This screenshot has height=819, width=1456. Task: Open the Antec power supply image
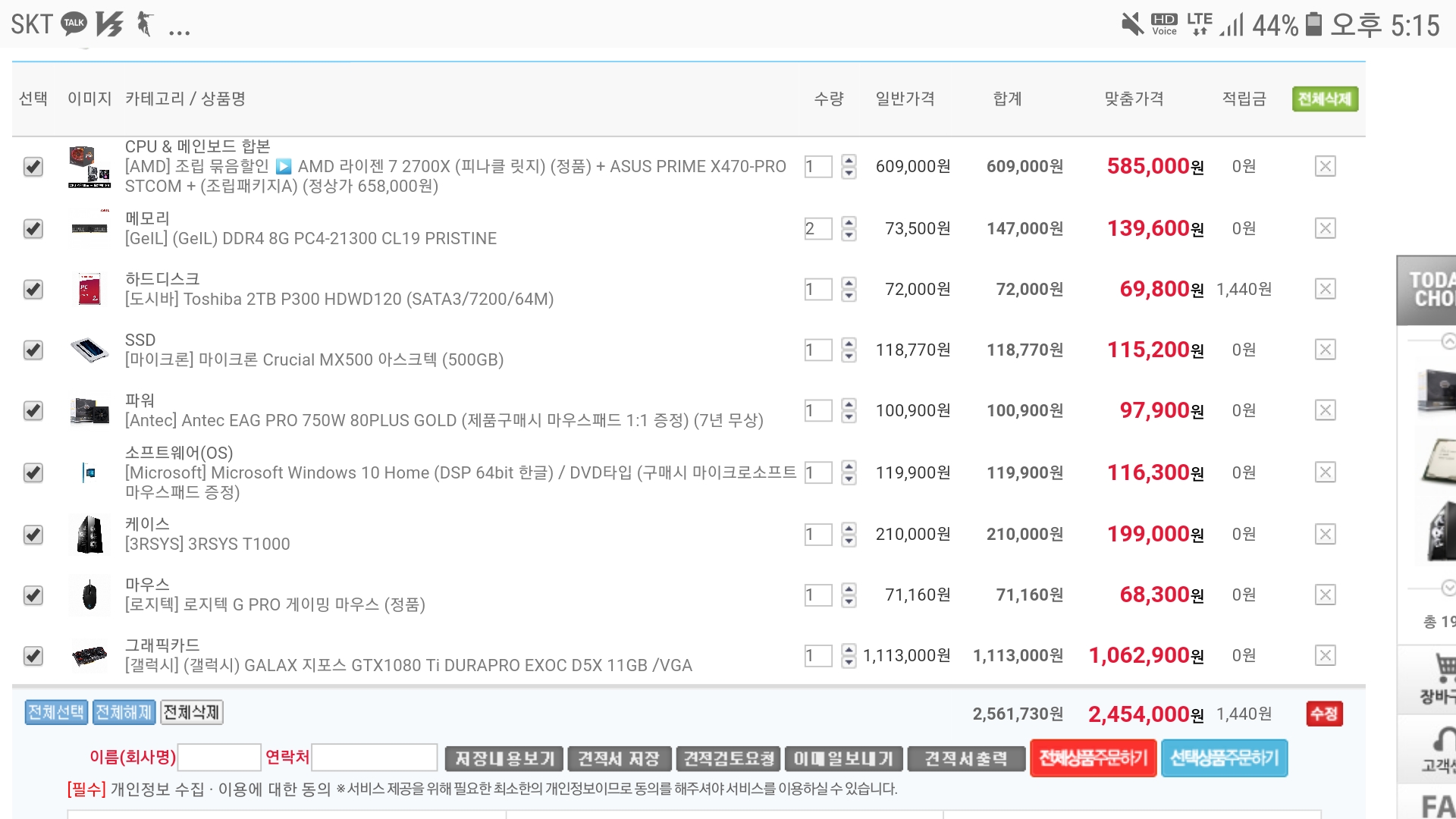click(x=89, y=410)
